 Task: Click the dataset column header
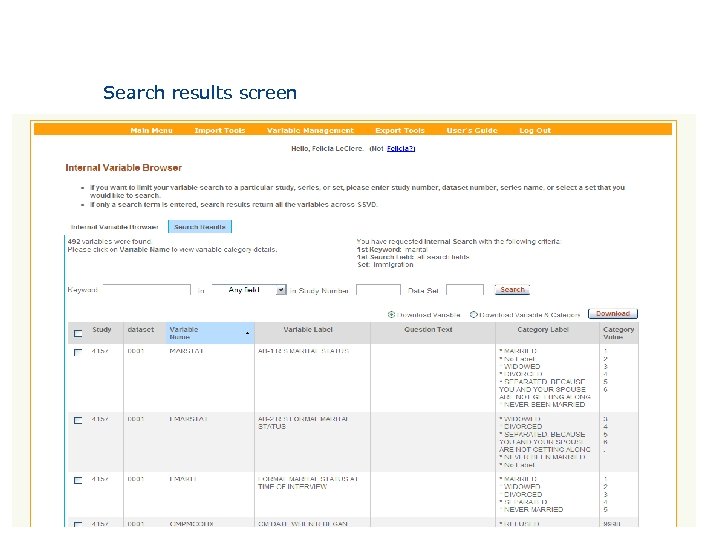(x=141, y=330)
